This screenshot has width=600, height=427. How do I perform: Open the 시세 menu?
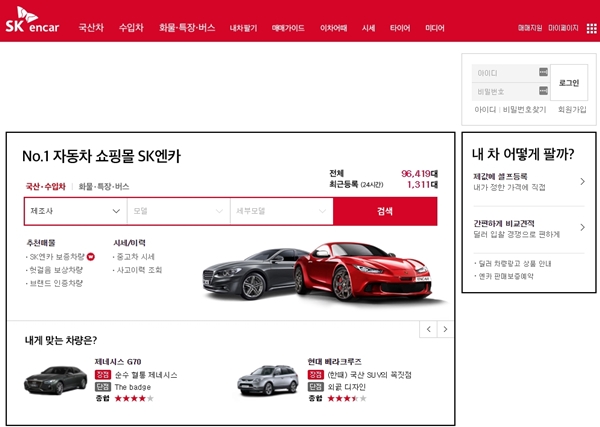pos(368,28)
